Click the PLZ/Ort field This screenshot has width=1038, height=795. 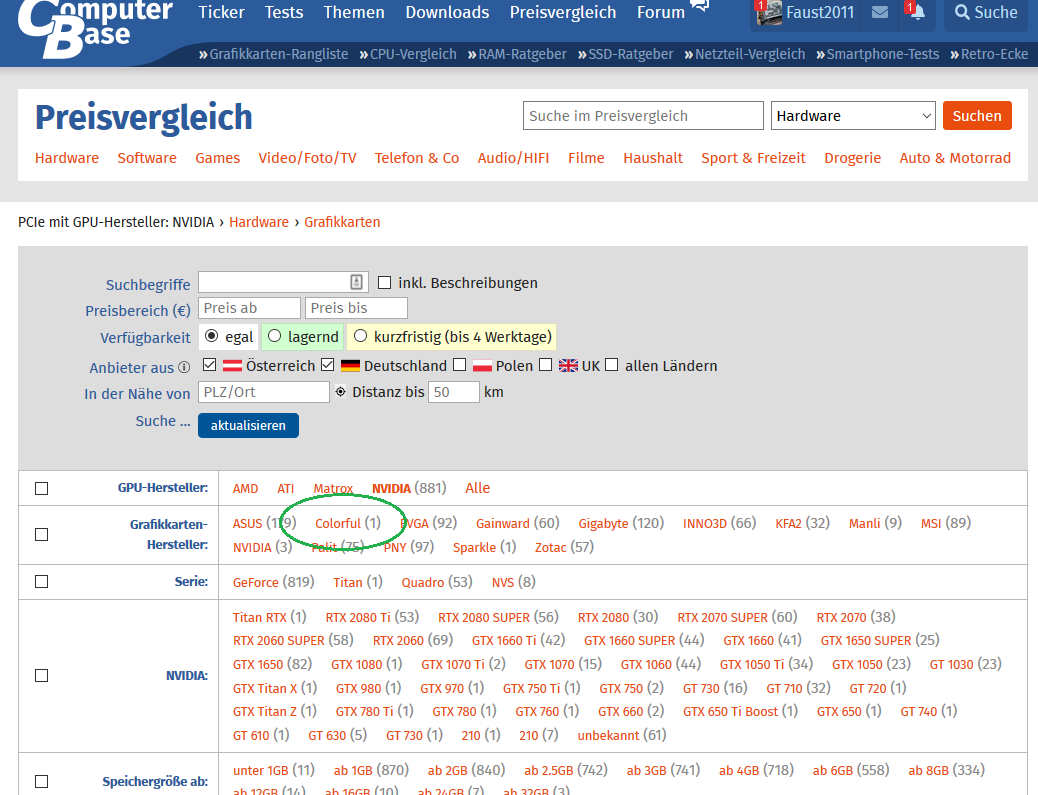click(263, 392)
